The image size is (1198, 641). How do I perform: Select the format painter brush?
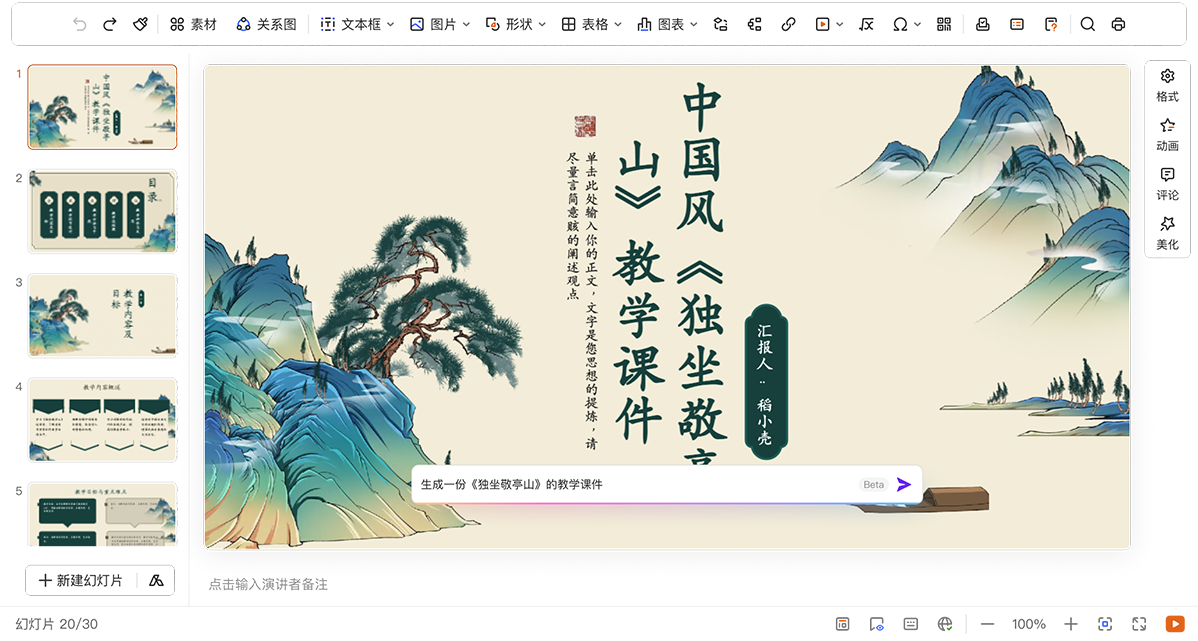(x=140, y=24)
